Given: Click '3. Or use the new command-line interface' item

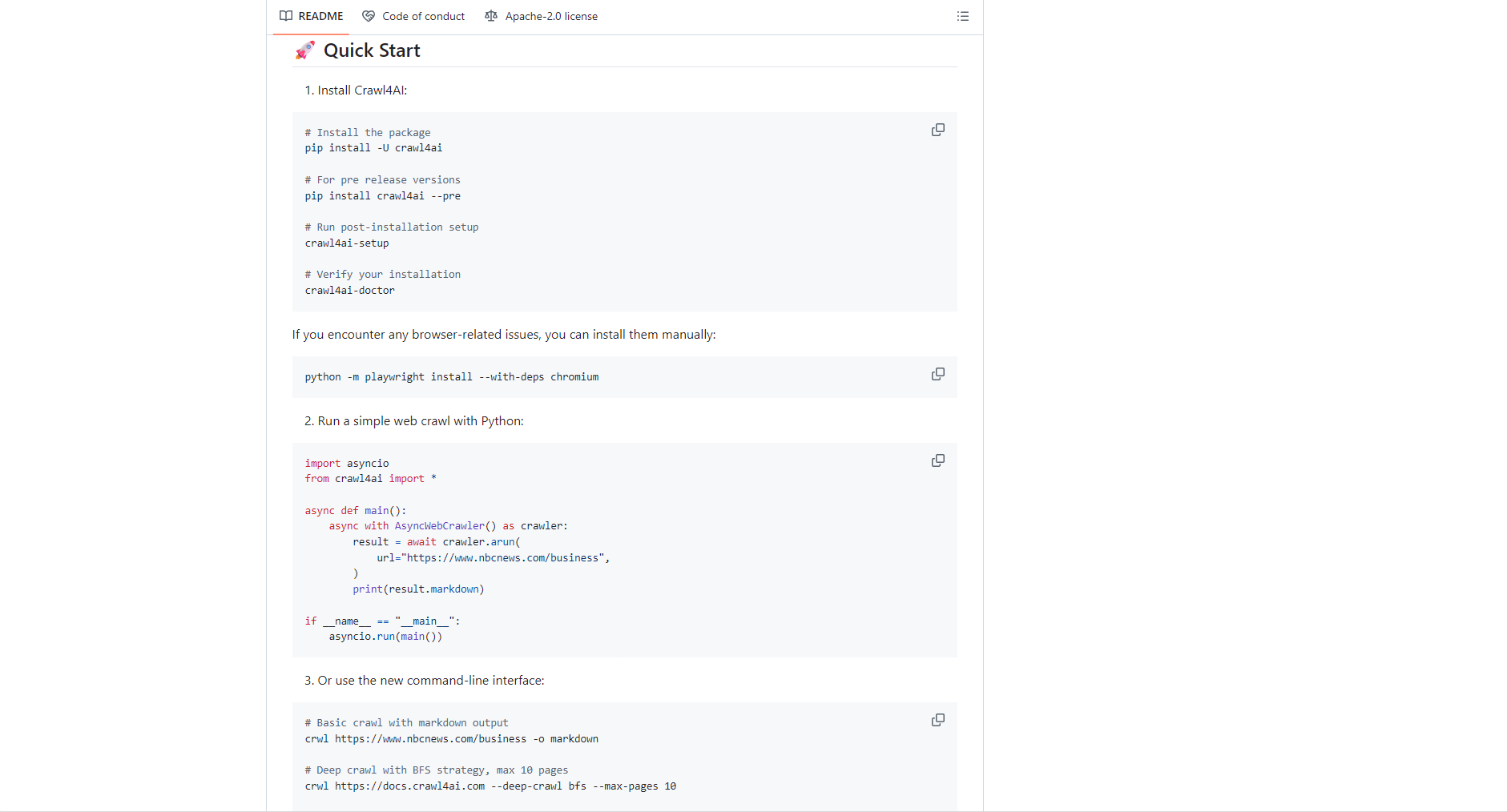Looking at the screenshot, I should [x=425, y=681].
